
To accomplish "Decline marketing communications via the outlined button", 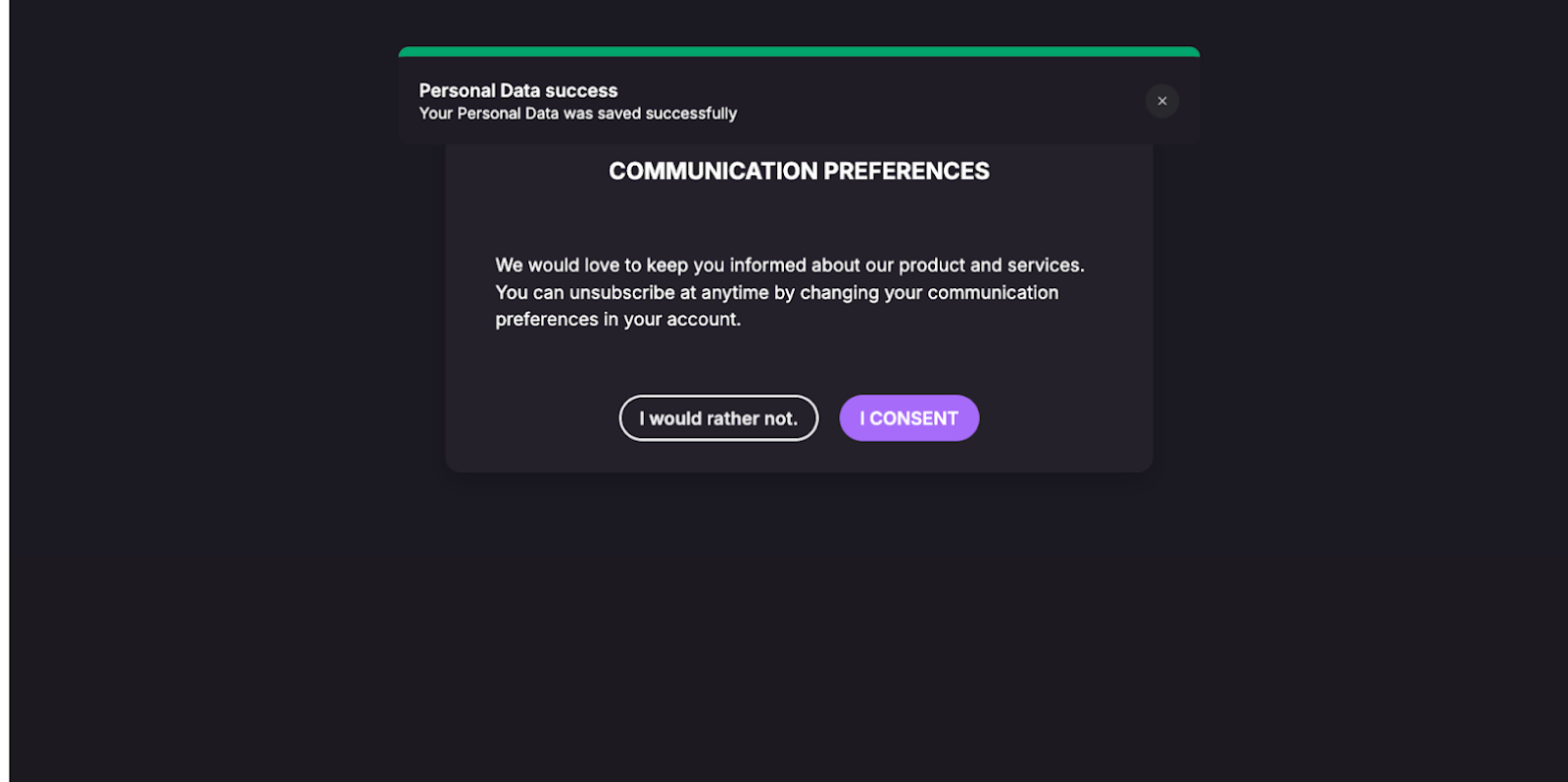I will tap(718, 417).
